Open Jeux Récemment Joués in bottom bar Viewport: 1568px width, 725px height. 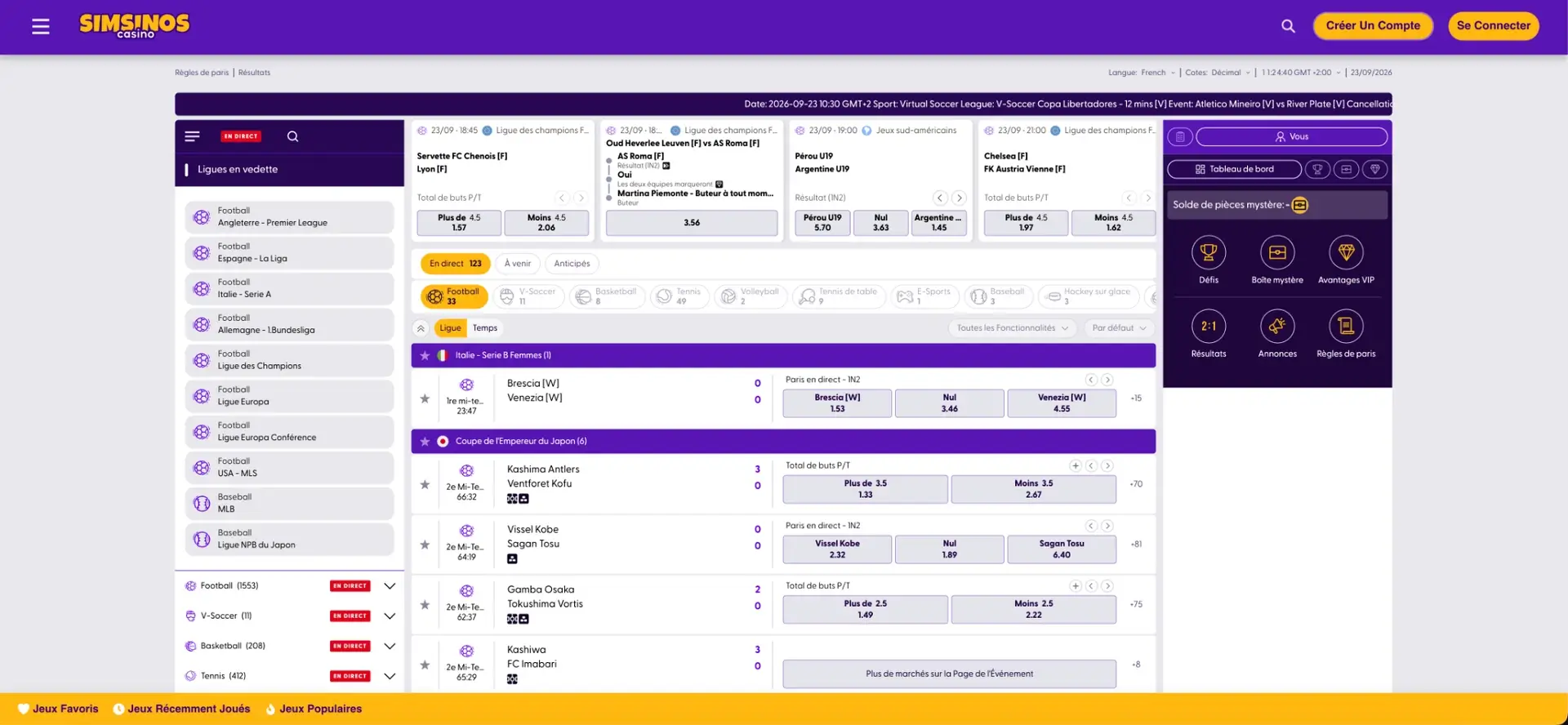point(181,709)
